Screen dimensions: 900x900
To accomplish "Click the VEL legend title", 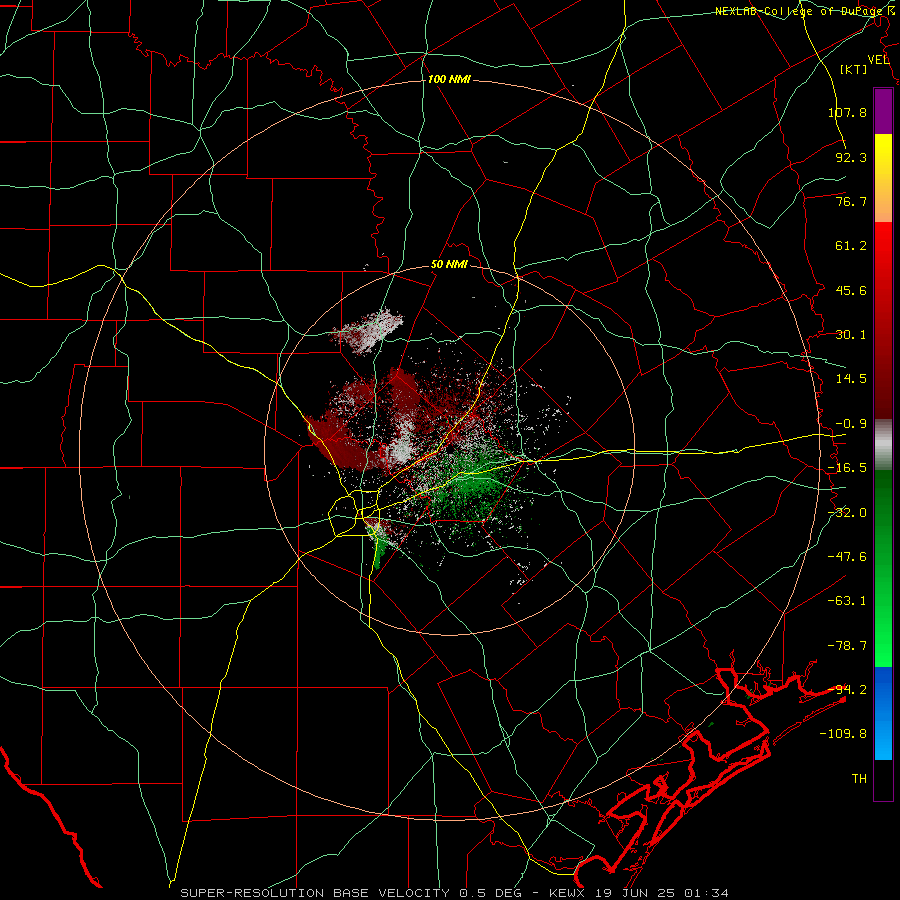I will [879, 60].
